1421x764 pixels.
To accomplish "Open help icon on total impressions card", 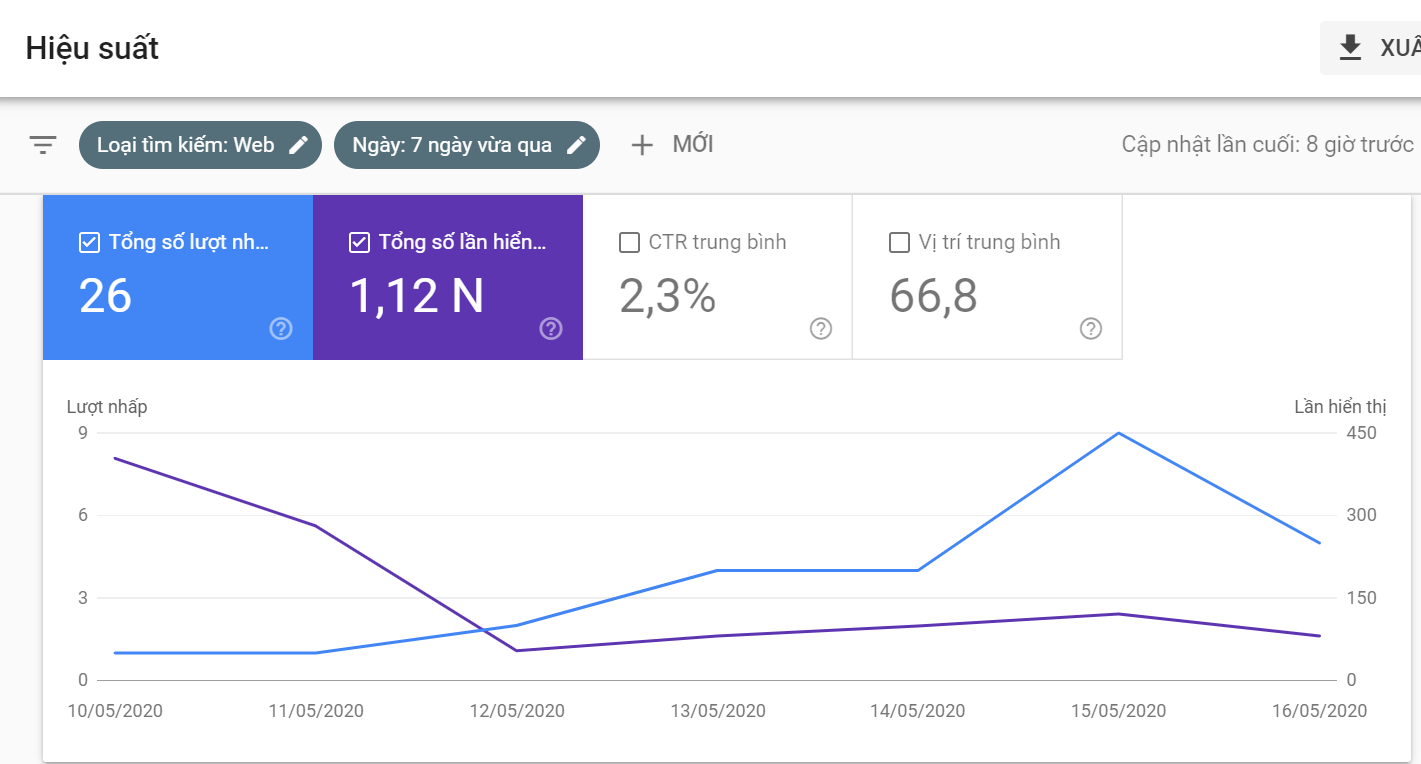I will (551, 329).
